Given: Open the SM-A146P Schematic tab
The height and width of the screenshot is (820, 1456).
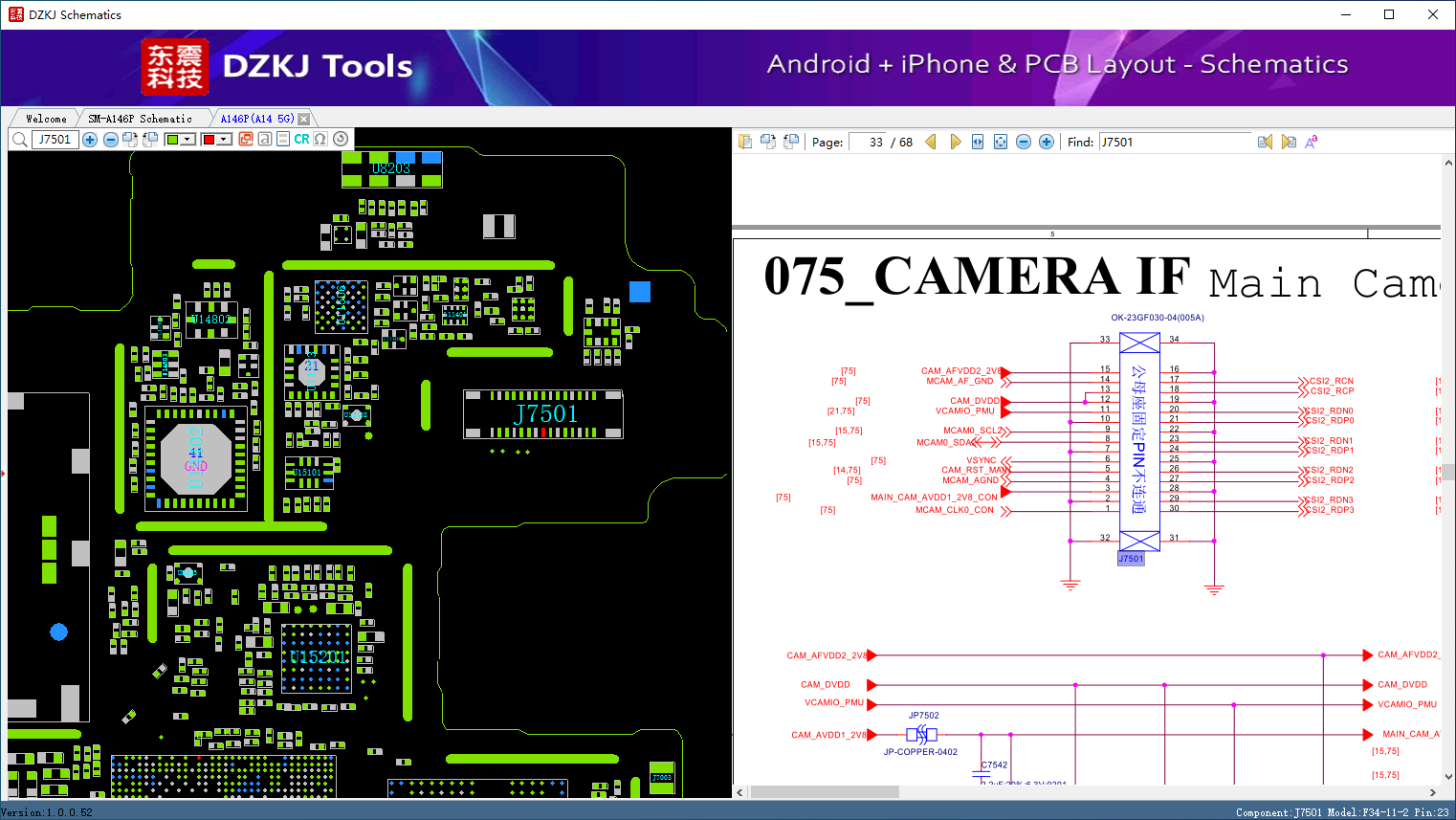Looking at the screenshot, I should (141, 119).
